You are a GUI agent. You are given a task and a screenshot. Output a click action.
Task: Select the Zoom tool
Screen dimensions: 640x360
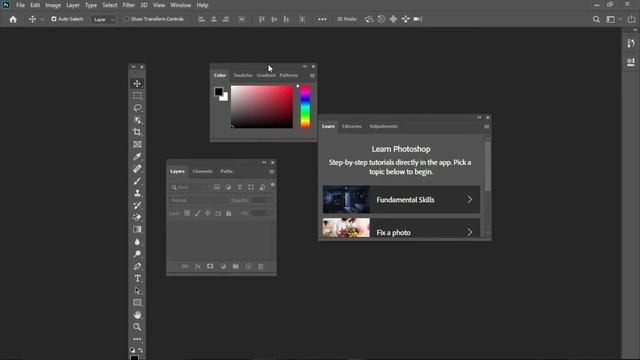tap(137, 327)
